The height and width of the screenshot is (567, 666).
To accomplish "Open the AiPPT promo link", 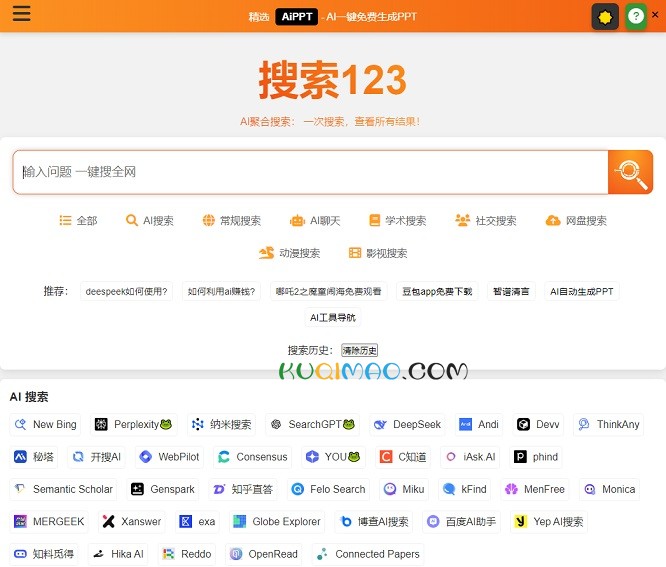I will [x=296, y=17].
